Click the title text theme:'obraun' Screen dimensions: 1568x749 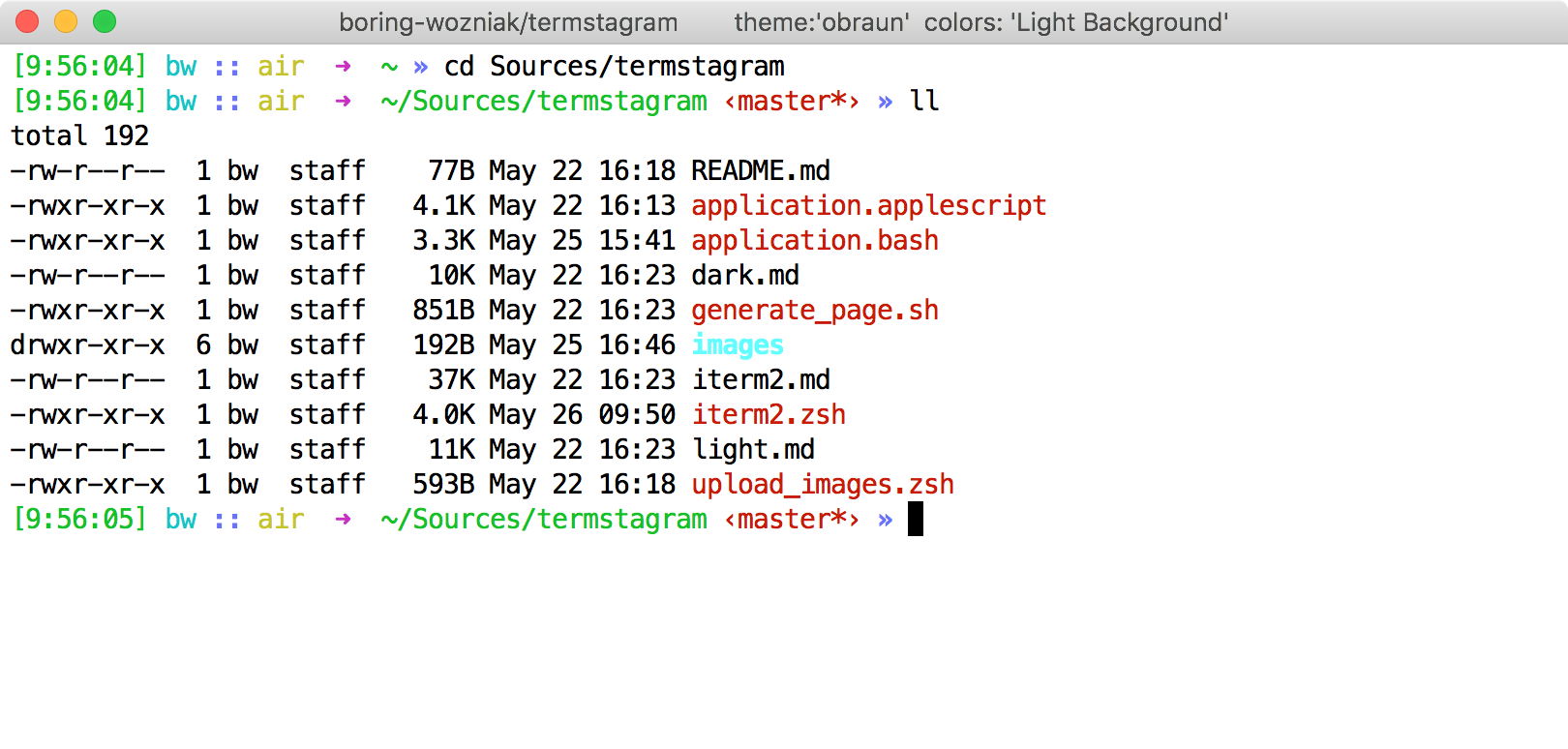click(822, 22)
